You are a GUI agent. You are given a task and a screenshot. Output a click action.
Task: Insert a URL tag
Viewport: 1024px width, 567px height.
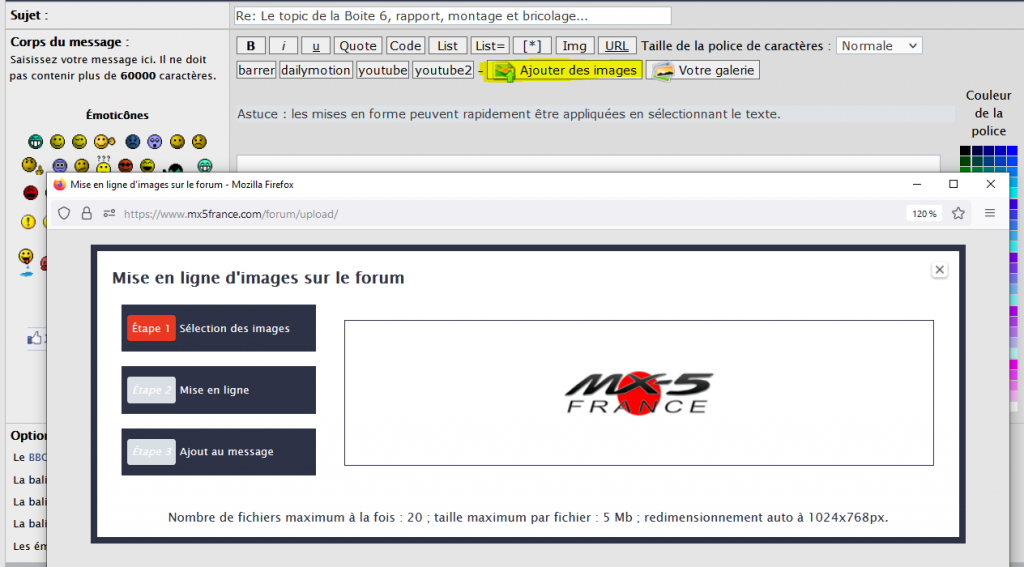[x=616, y=46]
